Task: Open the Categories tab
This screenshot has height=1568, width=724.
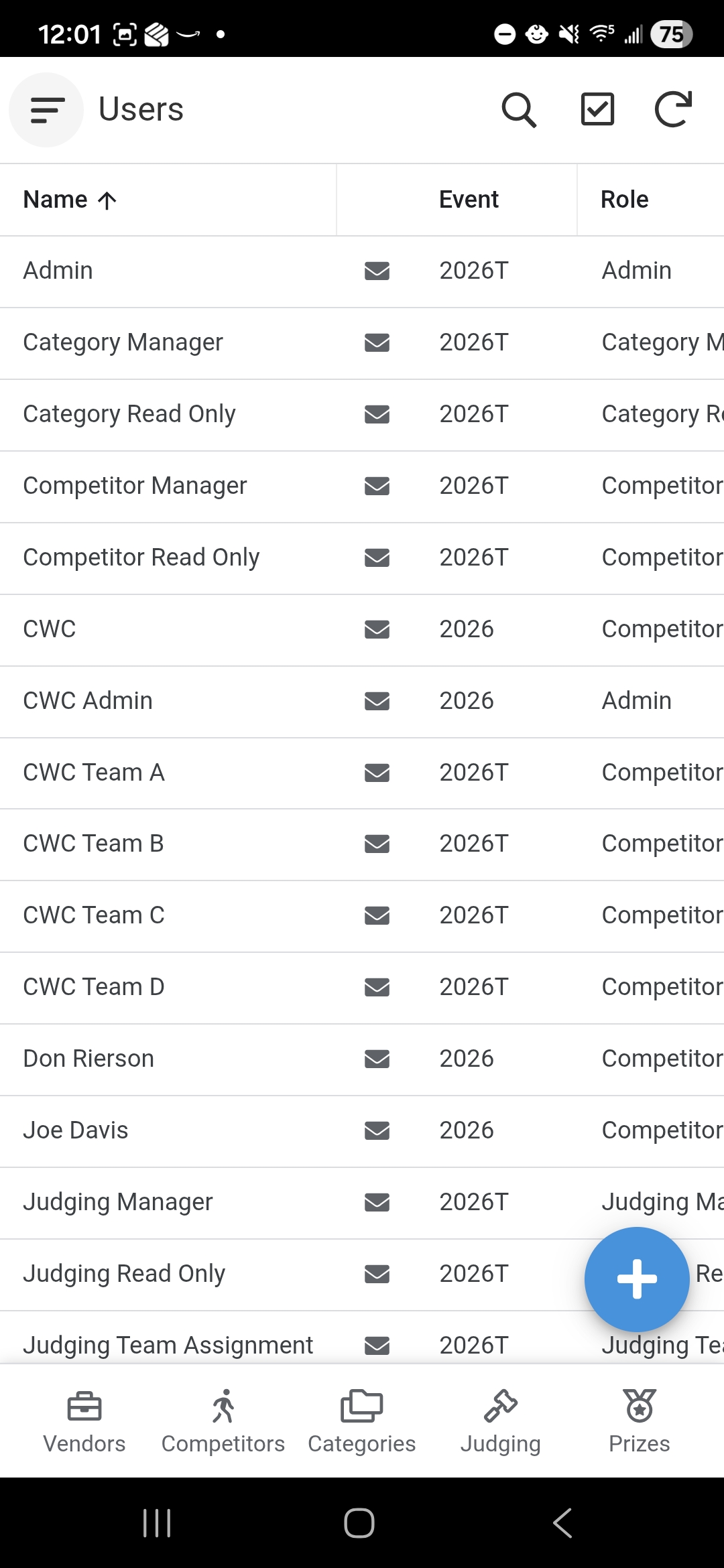Action: point(362,1421)
